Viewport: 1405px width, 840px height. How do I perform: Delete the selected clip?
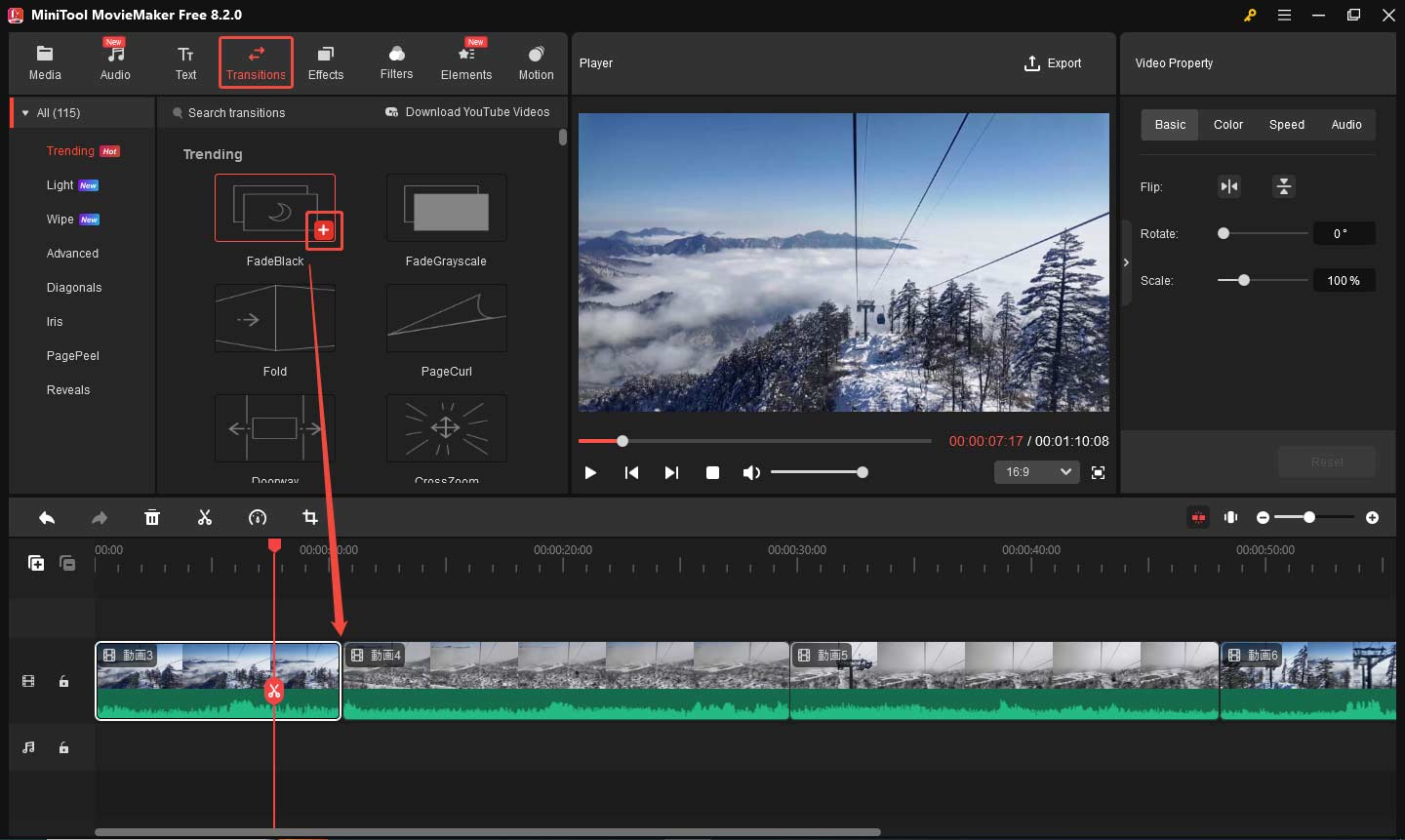tap(152, 518)
